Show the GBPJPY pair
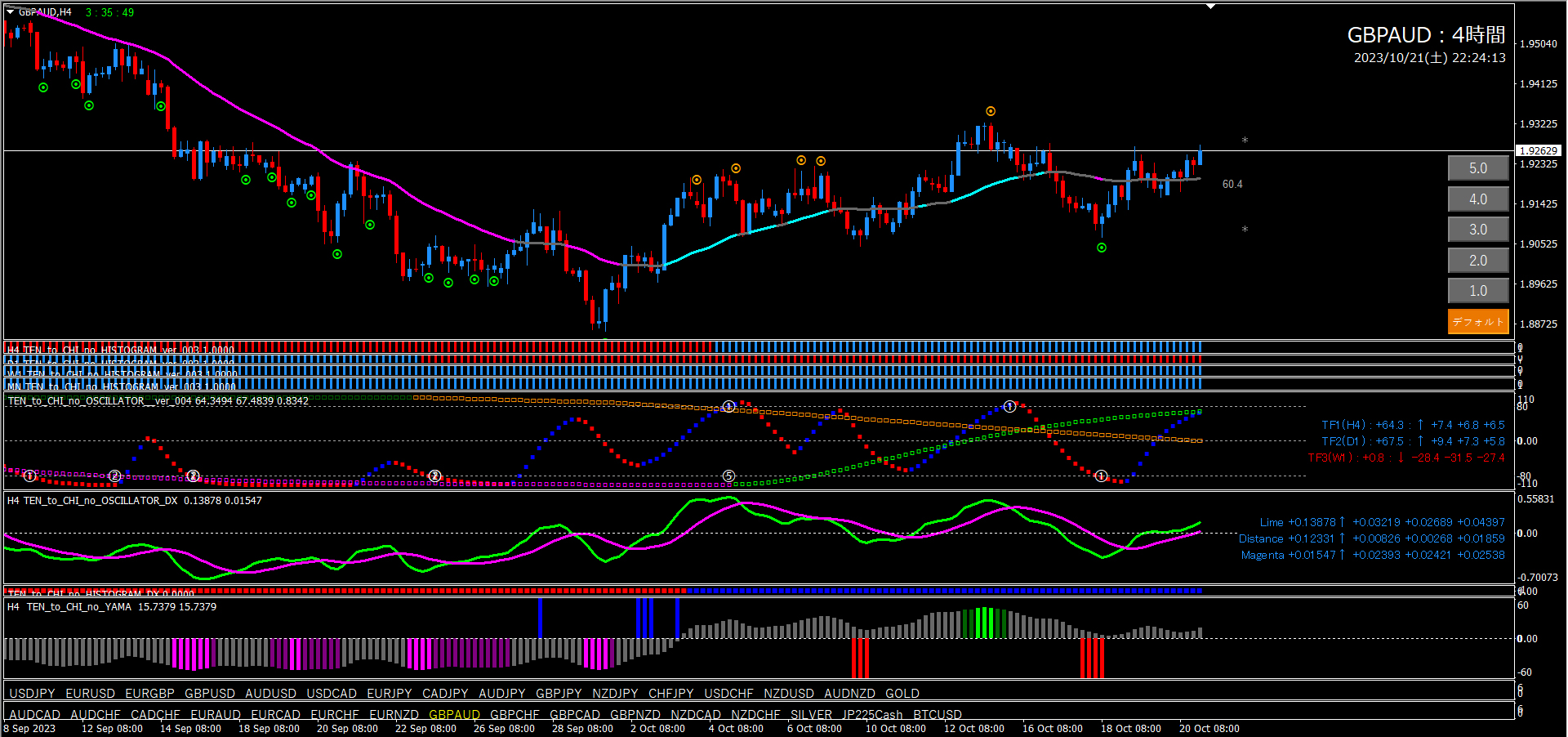 (x=559, y=694)
